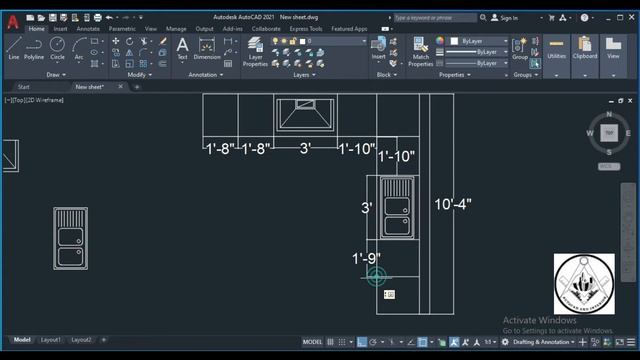The image size is (640, 360).
Task: Click the MODEL status bar button
Action: pyautogui.click(x=312, y=342)
